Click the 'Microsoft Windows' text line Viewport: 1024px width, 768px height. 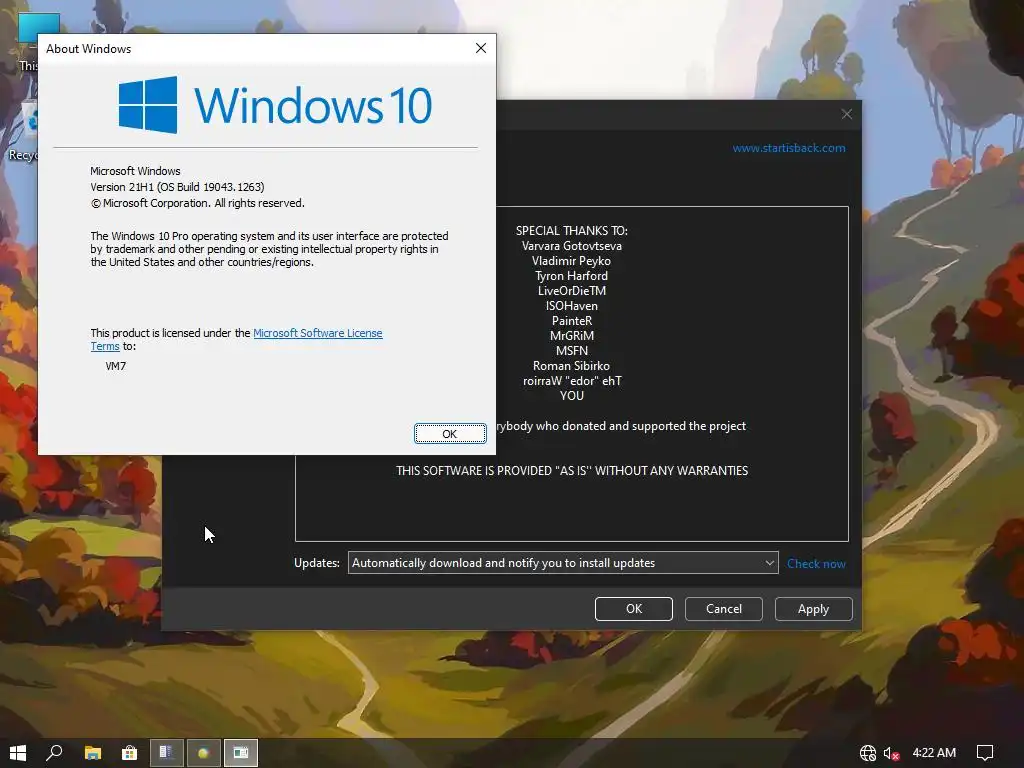pyautogui.click(x=135, y=171)
